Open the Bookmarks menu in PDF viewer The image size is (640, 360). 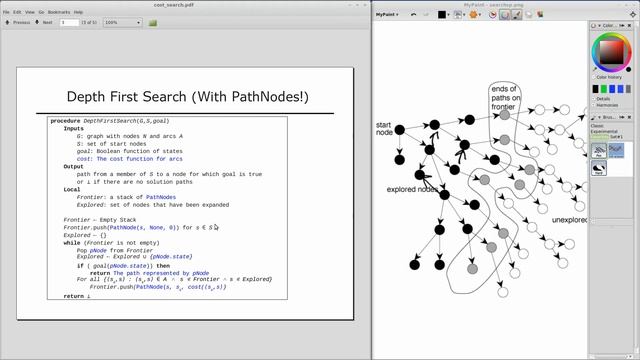[x=59, y=12]
